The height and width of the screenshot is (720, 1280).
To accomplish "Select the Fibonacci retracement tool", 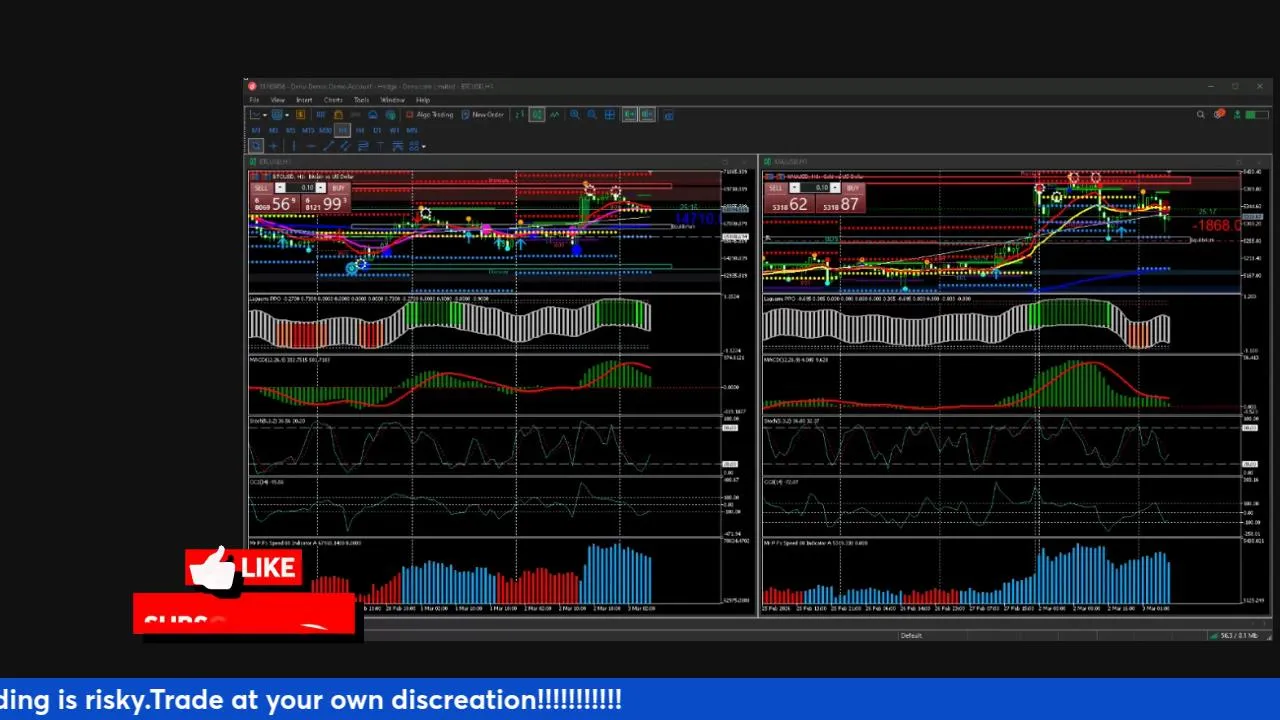I will [363, 146].
